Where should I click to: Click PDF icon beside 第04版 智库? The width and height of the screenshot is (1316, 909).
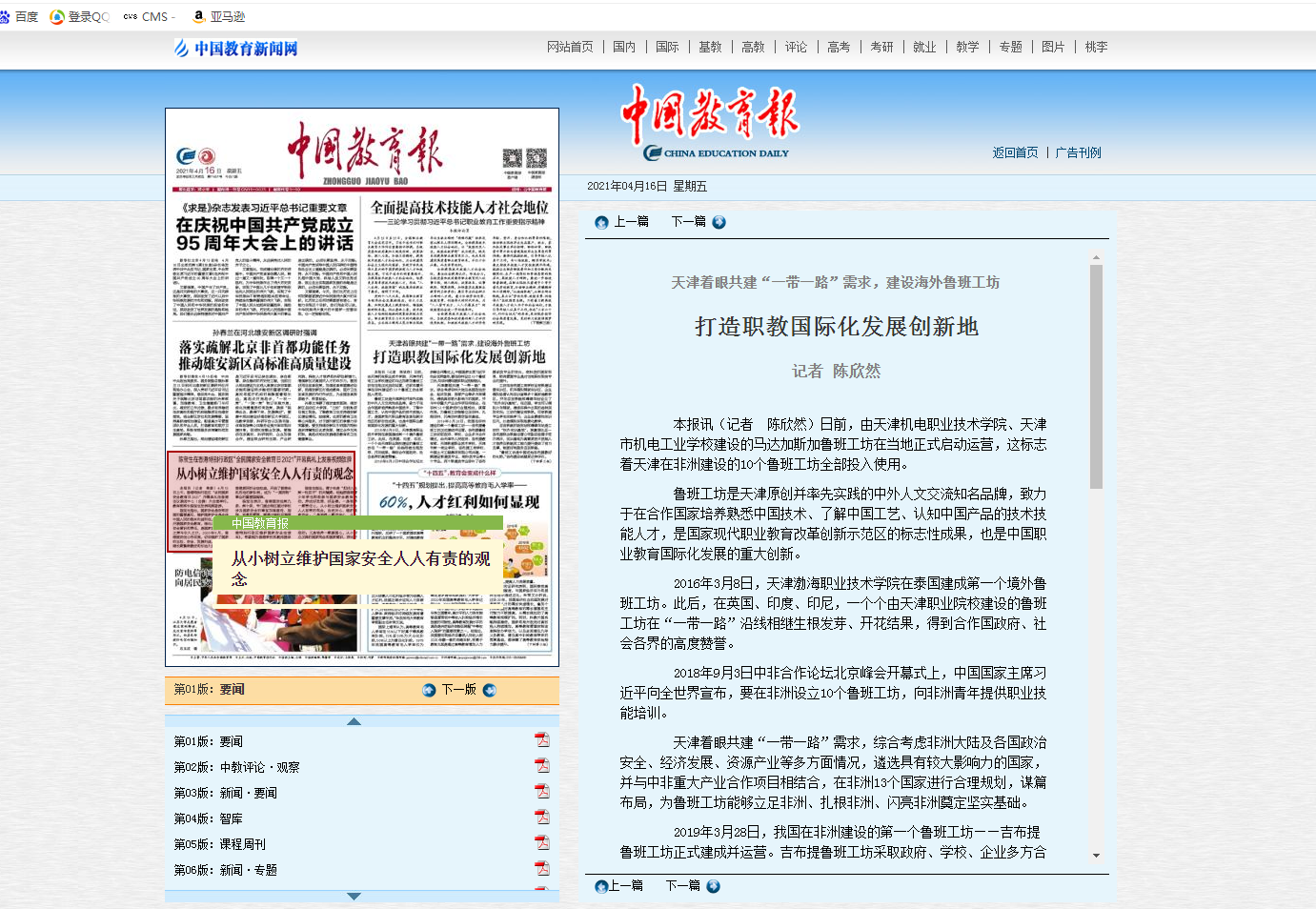pos(541,818)
